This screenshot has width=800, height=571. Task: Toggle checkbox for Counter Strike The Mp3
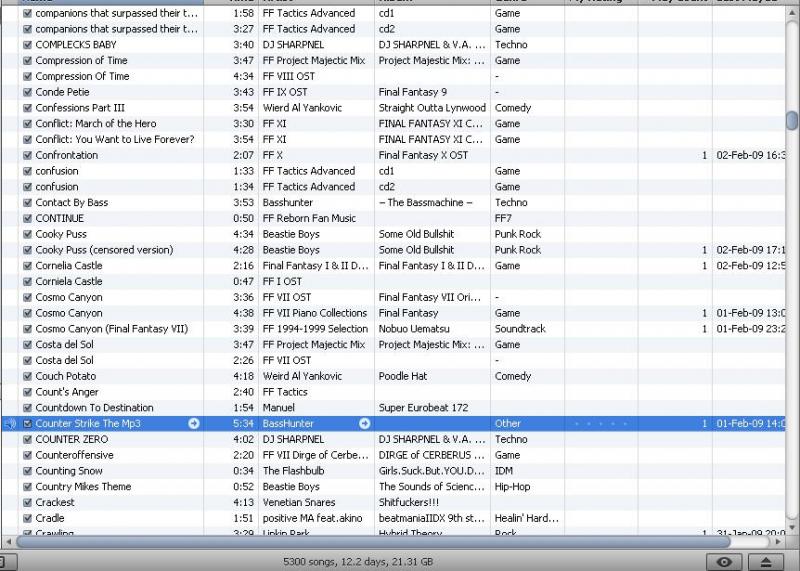(28, 424)
